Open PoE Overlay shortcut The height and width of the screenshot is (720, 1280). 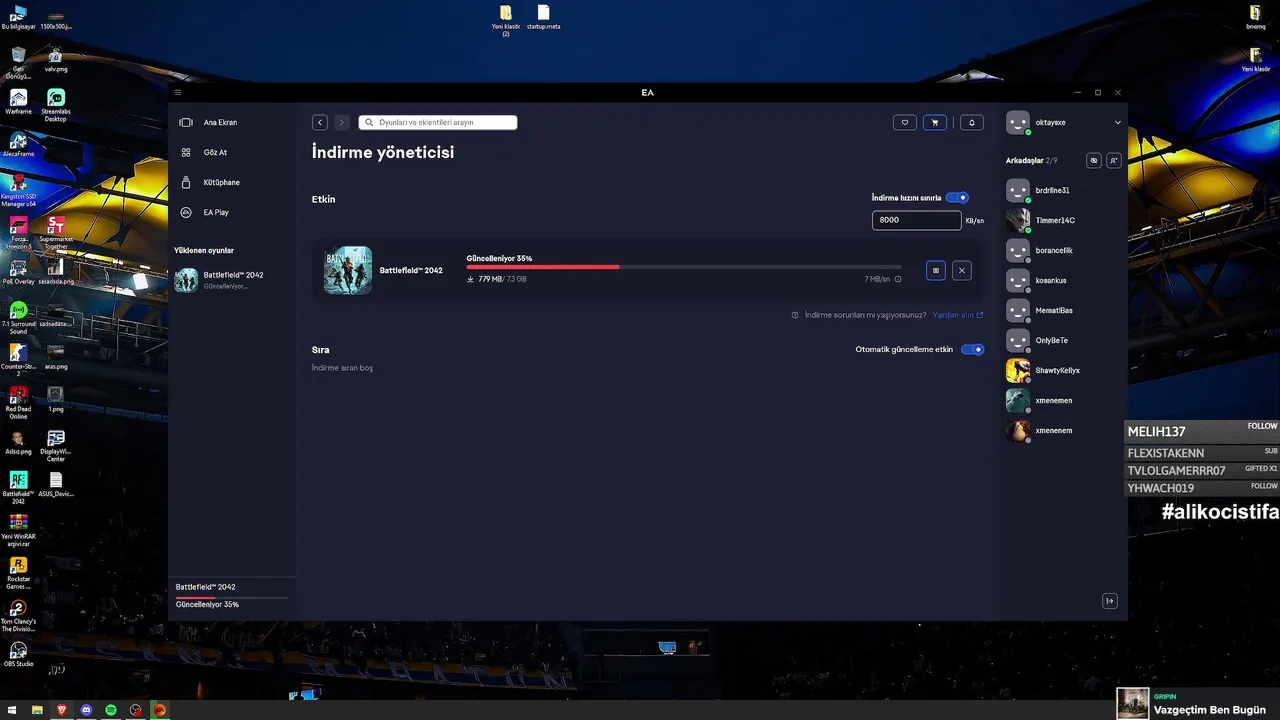18,271
